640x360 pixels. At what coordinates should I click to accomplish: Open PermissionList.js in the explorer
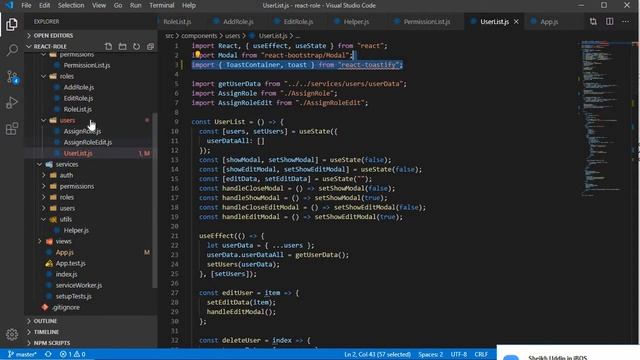87,65
